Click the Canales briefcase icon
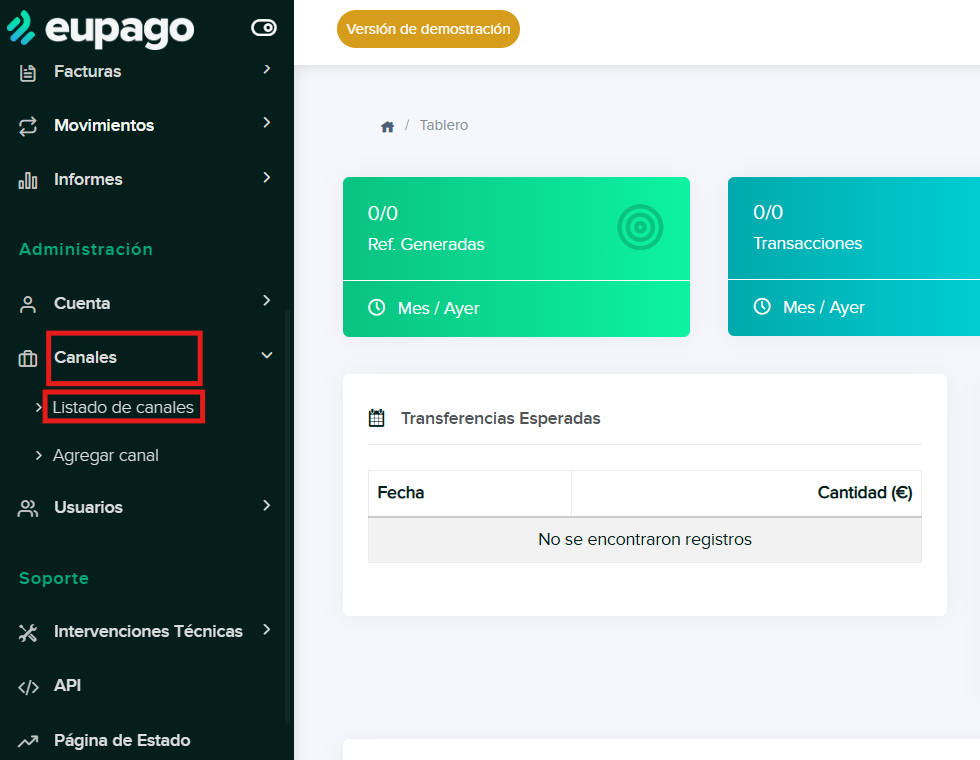This screenshot has width=980, height=760. (x=28, y=358)
